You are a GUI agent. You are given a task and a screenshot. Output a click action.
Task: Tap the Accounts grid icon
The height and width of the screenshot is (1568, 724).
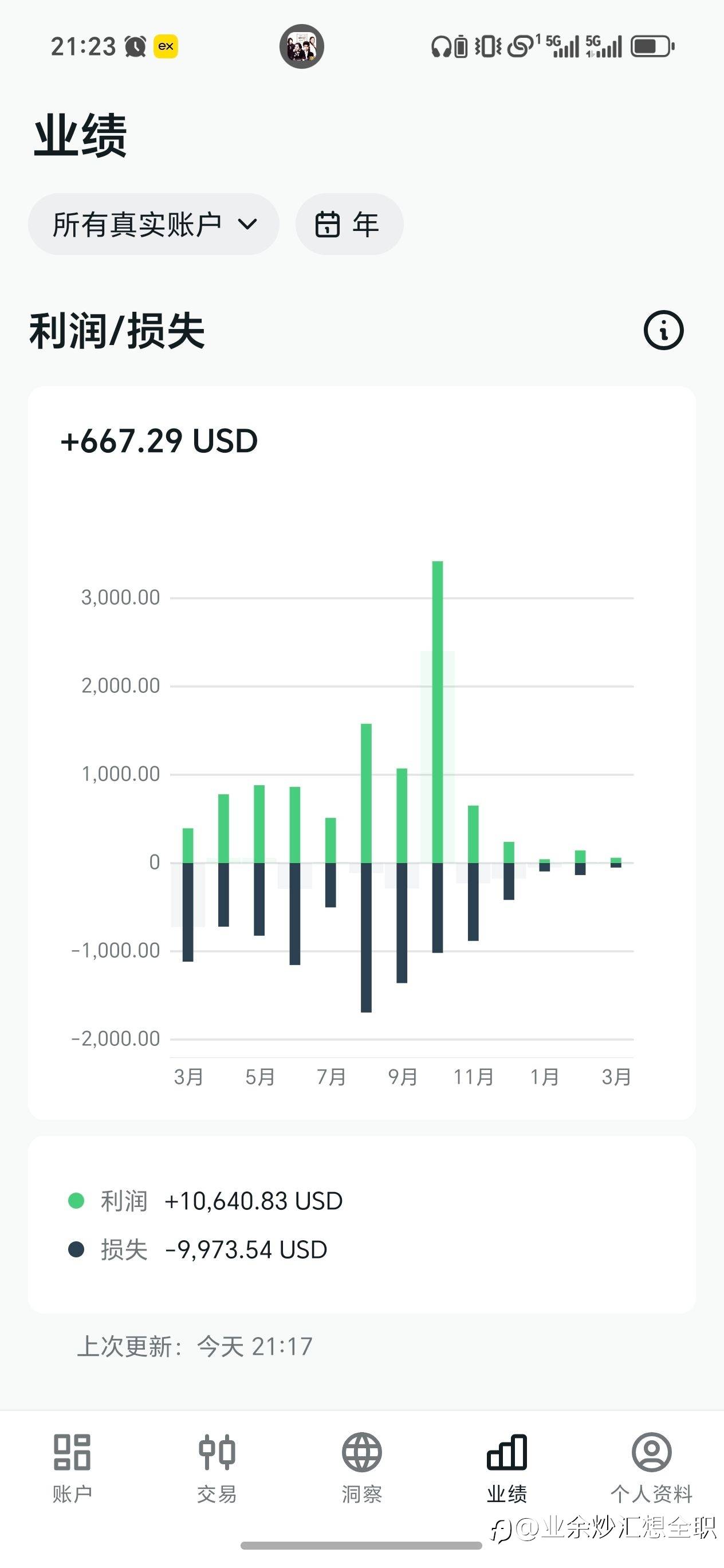click(72, 1452)
